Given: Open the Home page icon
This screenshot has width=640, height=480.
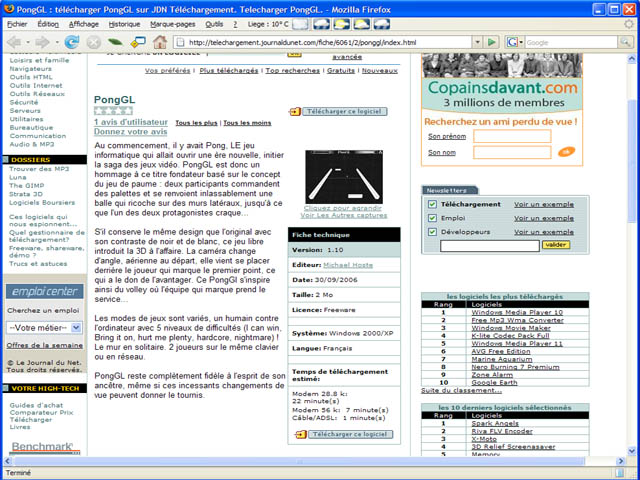Looking at the screenshot, I should pyautogui.click(x=160, y=42).
